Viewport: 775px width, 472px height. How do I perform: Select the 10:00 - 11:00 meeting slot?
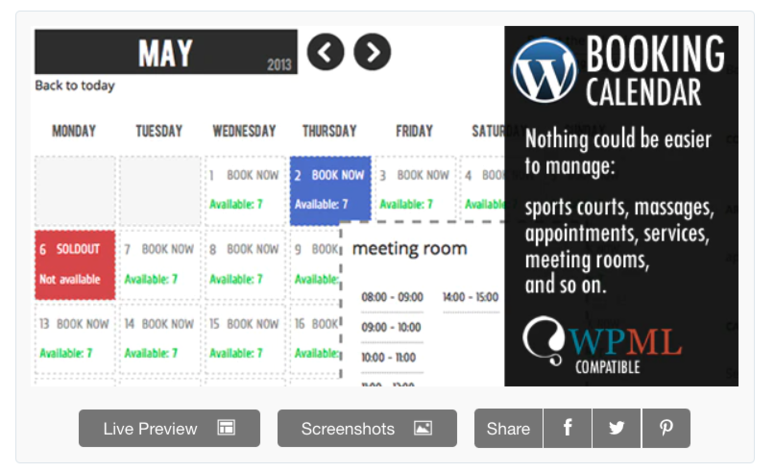388,357
